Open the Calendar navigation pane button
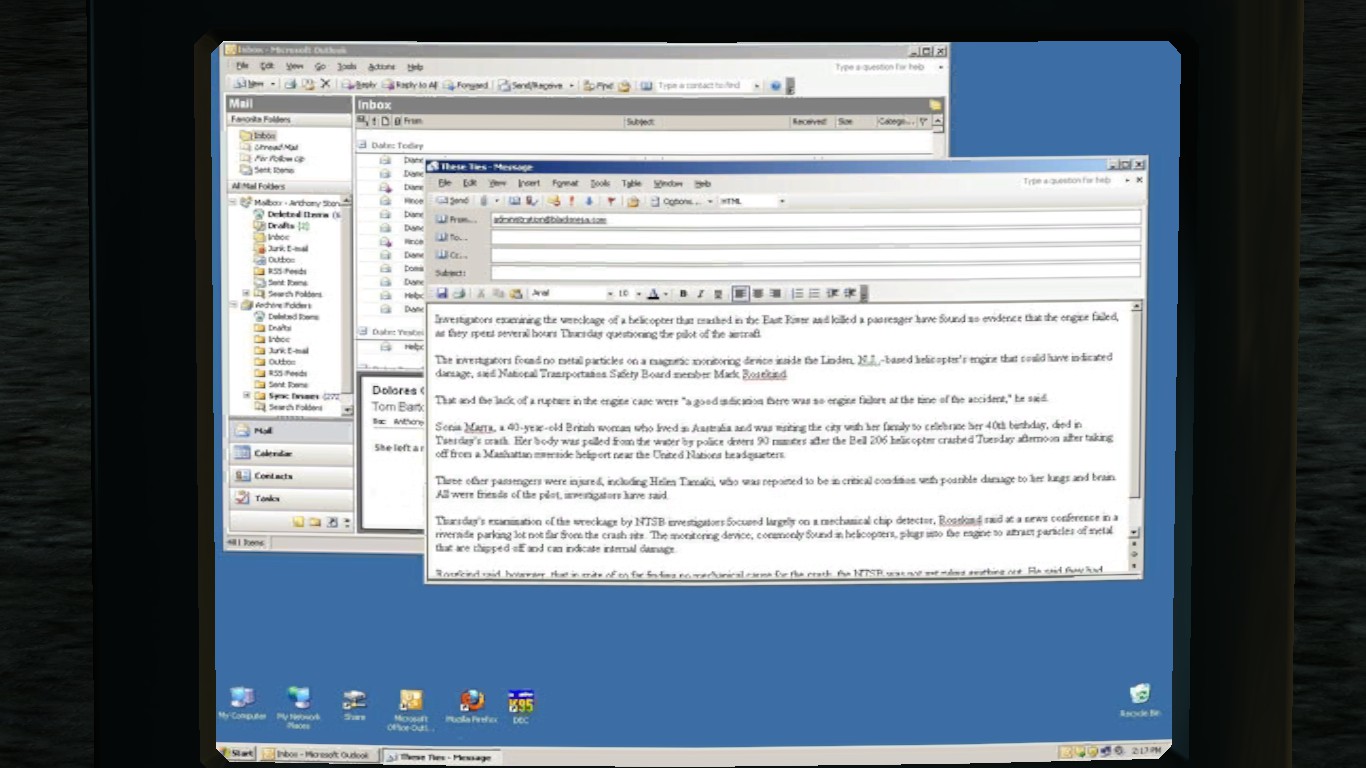 (291, 453)
